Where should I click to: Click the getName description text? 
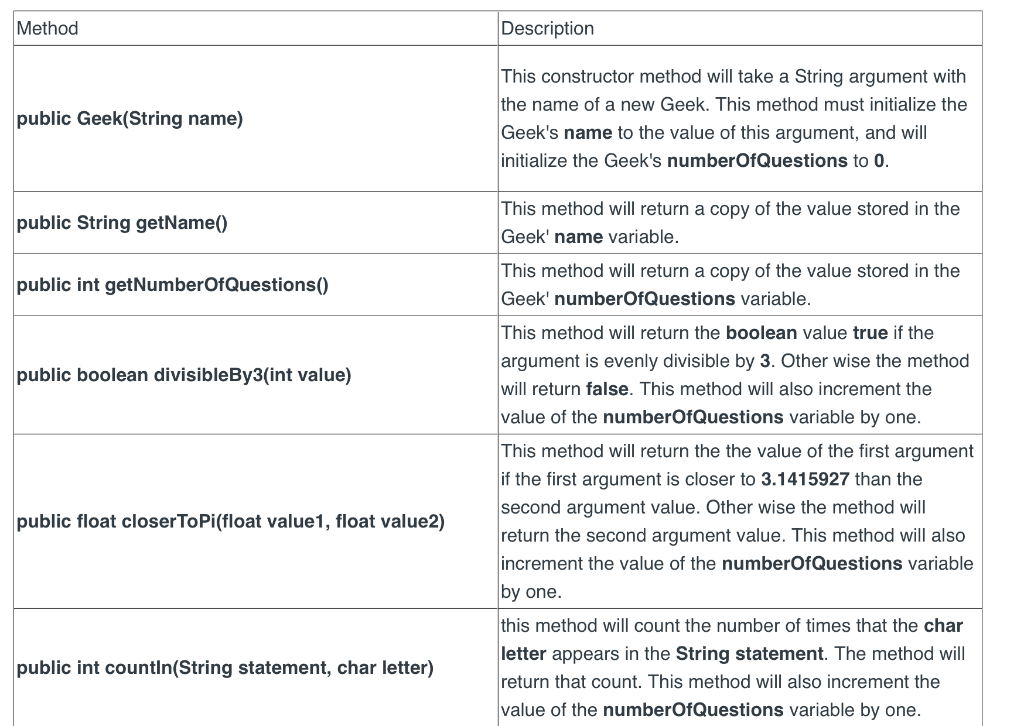pos(730,223)
